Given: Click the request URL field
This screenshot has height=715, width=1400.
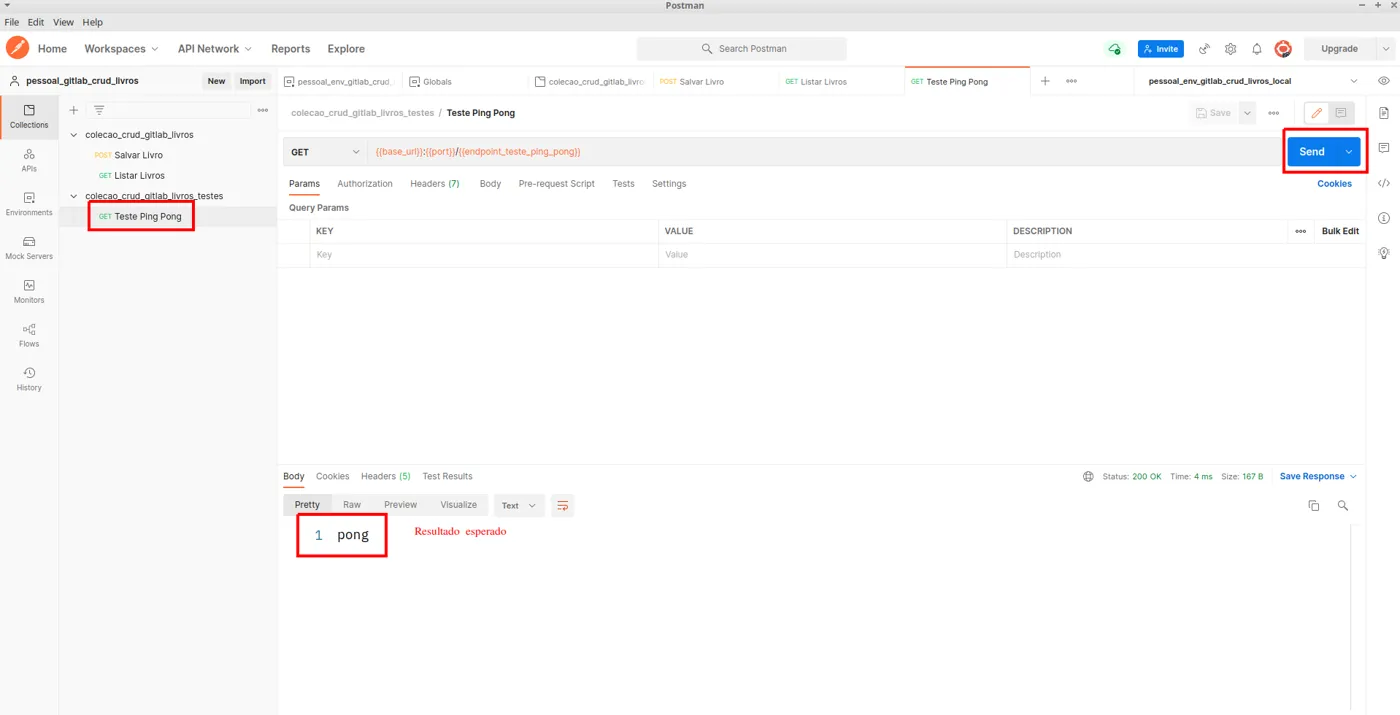Looking at the screenshot, I should pos(825,152).
